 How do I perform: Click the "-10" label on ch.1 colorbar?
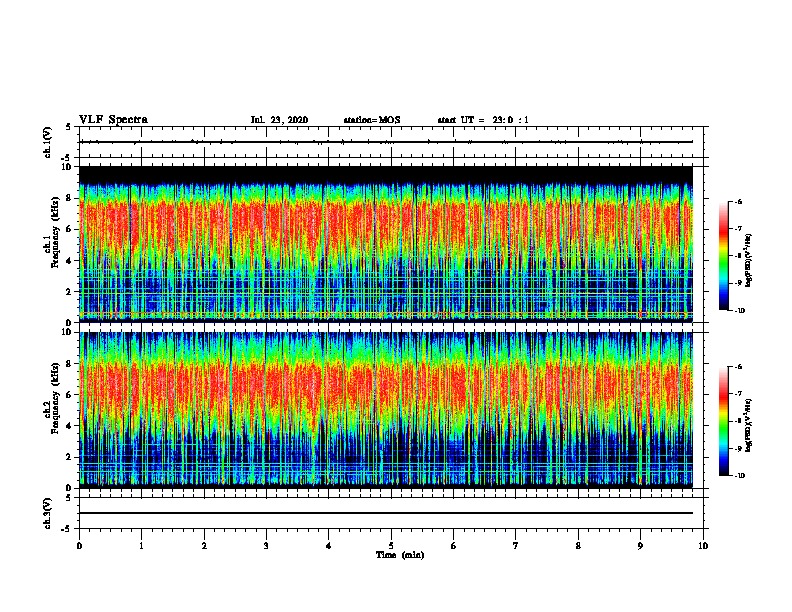(740, 310)
